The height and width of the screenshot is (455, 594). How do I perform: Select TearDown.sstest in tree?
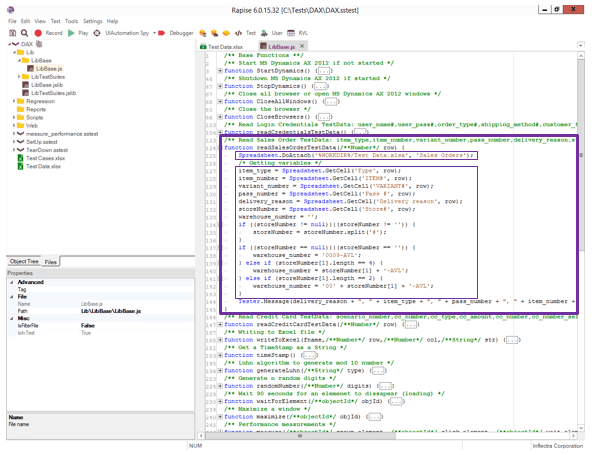(47, 150)
